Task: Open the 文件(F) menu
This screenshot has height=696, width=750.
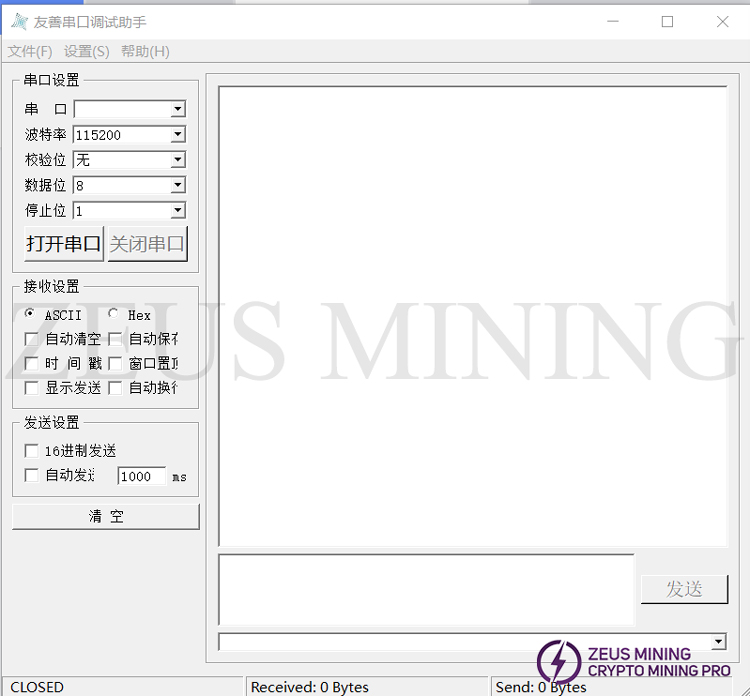Action: (x=30, y=51)
